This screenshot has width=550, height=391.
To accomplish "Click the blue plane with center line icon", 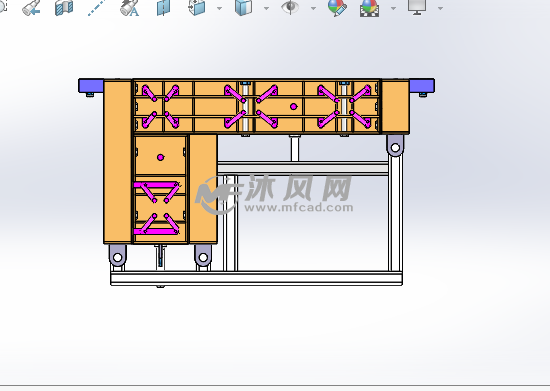I will tap(163, 8).
